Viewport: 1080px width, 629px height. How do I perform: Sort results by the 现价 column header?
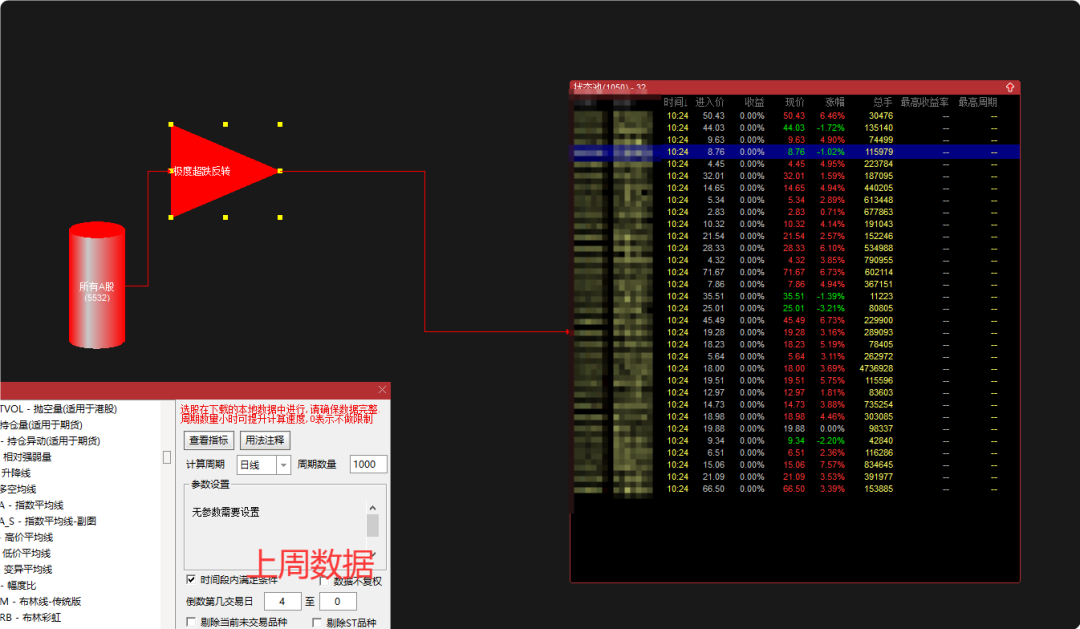click(794, 102)
